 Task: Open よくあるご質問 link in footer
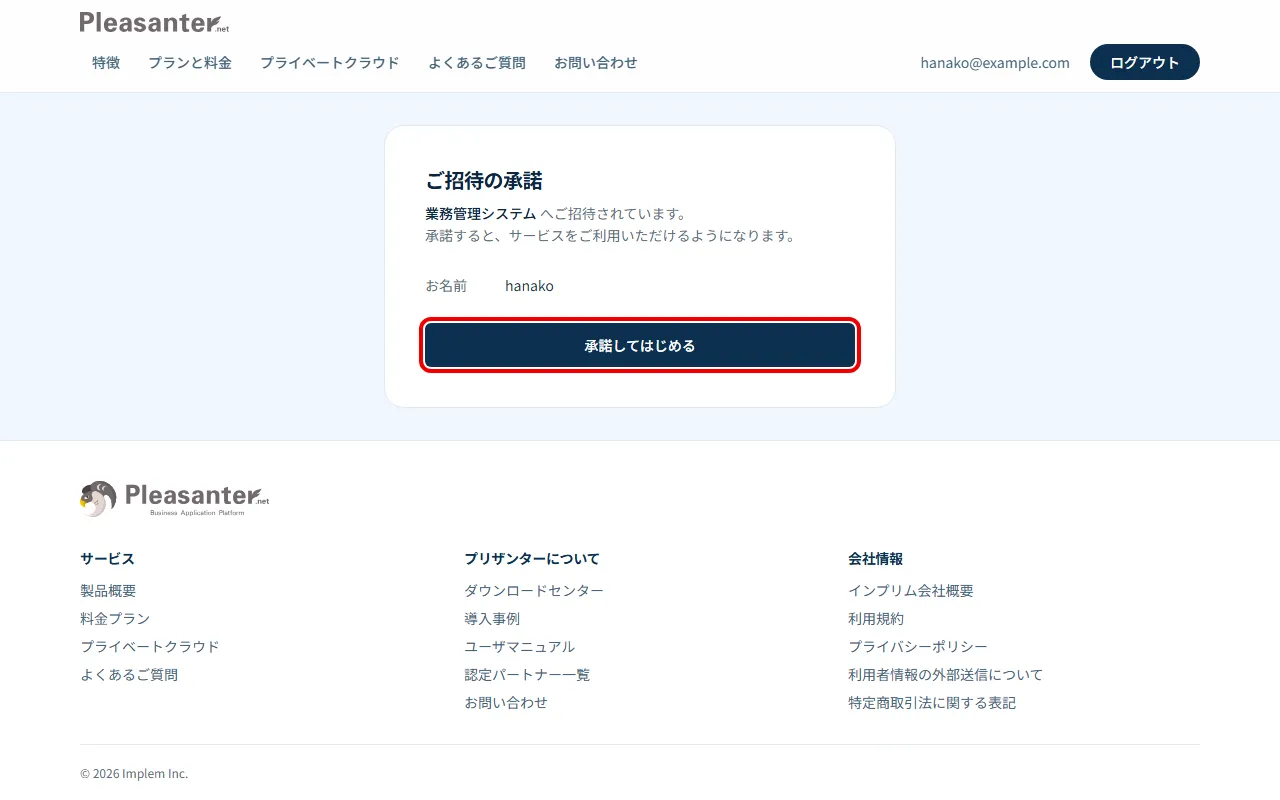coord(129,675)
